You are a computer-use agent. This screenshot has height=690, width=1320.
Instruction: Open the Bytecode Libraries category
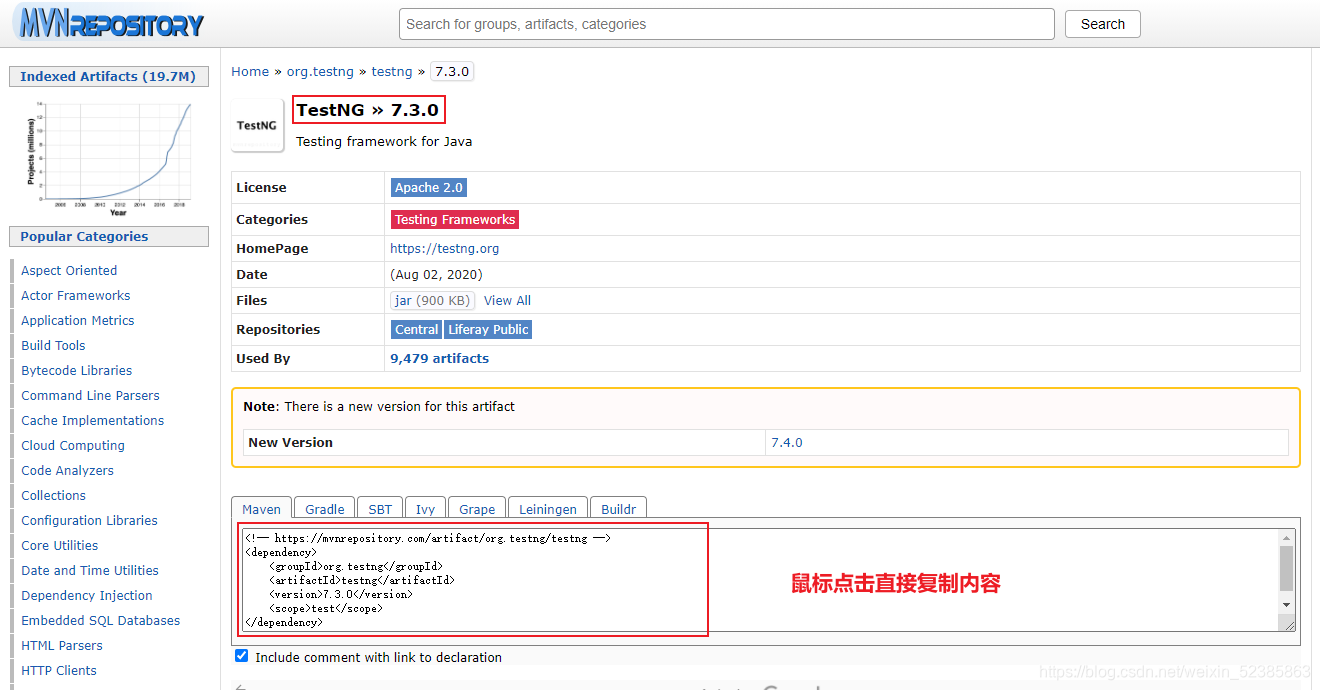point(77,370)
